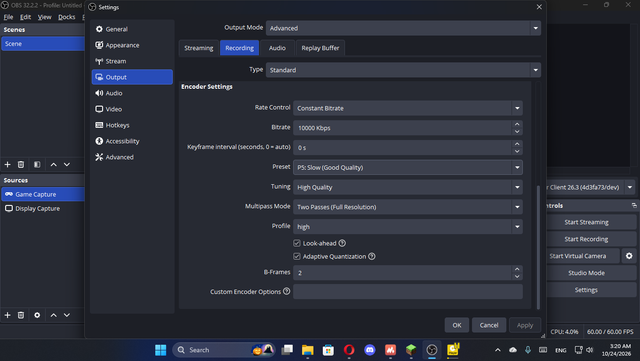This screenshot has width=640, height=361.
Task: Open the Multipass Mode dropdown
Action: click(x=408, y=207)
